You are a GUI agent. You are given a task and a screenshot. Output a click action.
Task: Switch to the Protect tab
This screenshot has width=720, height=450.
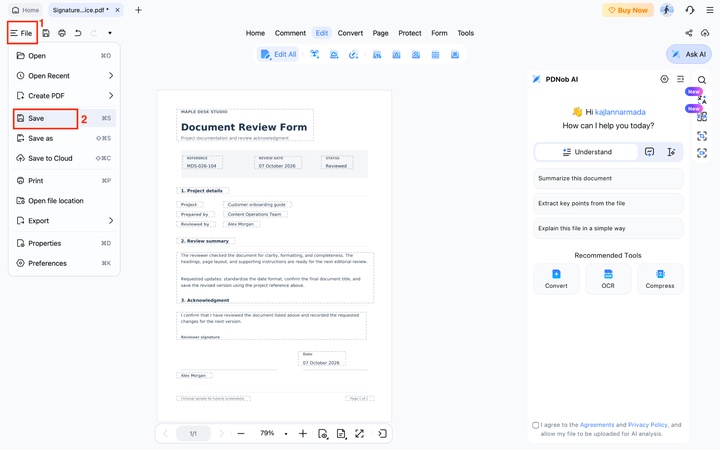(x=410, y=33)
